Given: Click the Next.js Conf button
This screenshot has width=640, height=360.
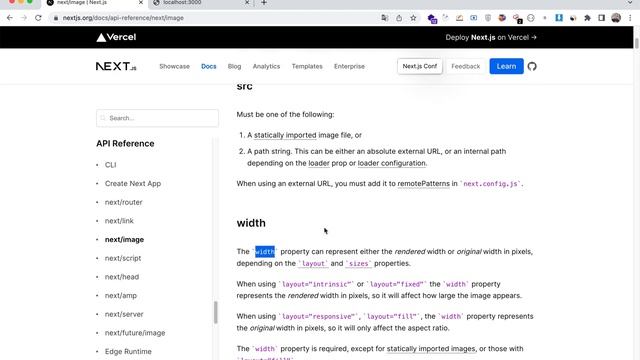Looking at the screenshot, I should 420,66.
